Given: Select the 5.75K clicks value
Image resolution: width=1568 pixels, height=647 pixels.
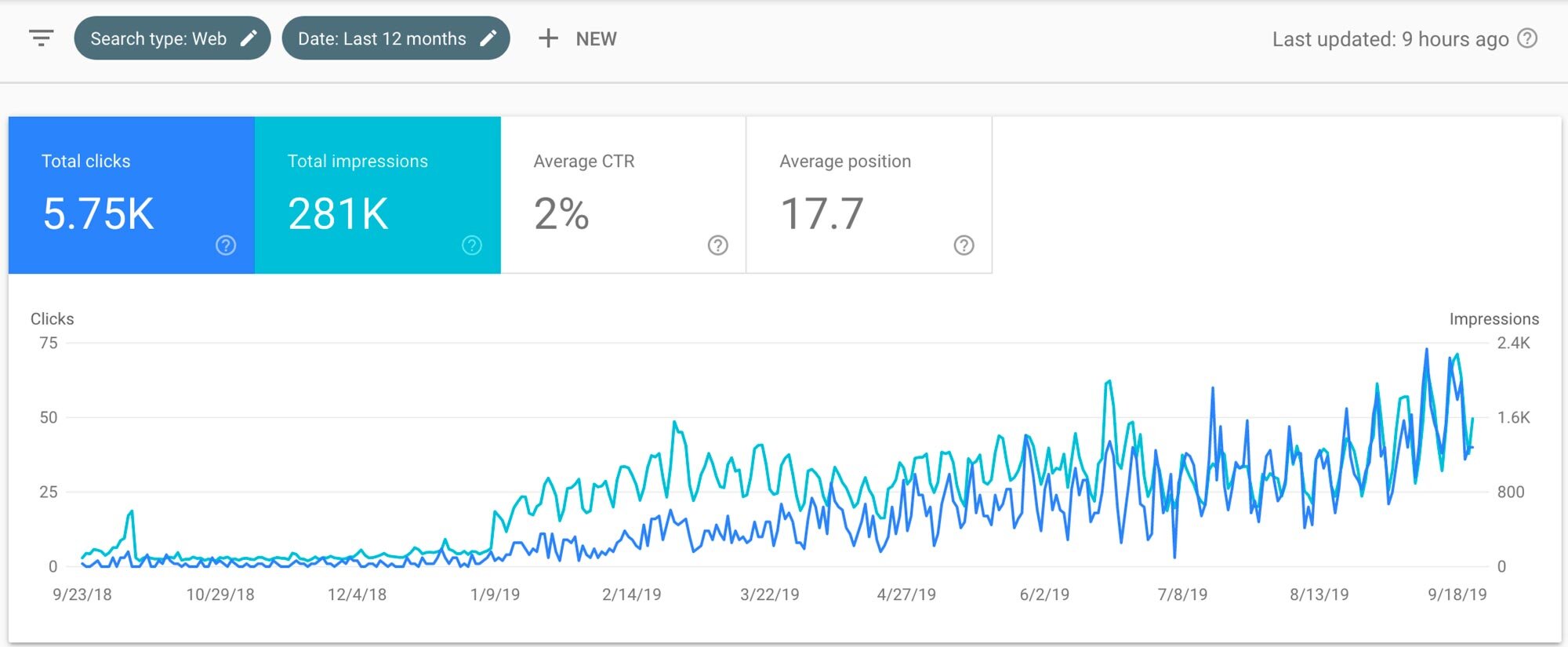Looking at the screenshot, I should (x=98, y=213).
